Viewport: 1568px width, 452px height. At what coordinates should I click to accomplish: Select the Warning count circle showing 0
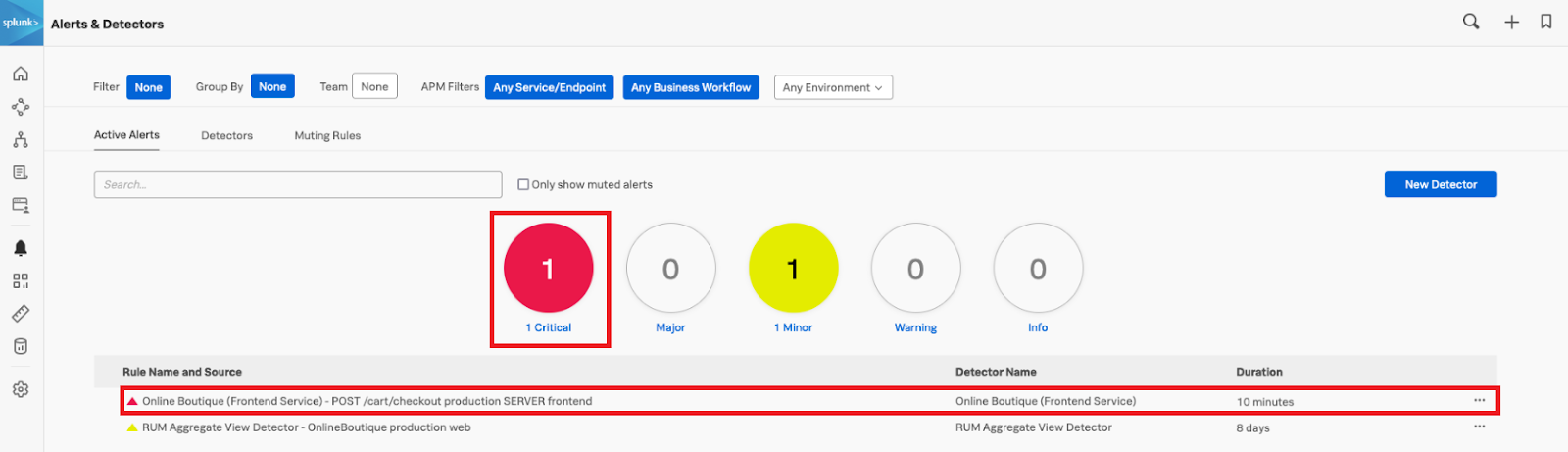point(916,268)
